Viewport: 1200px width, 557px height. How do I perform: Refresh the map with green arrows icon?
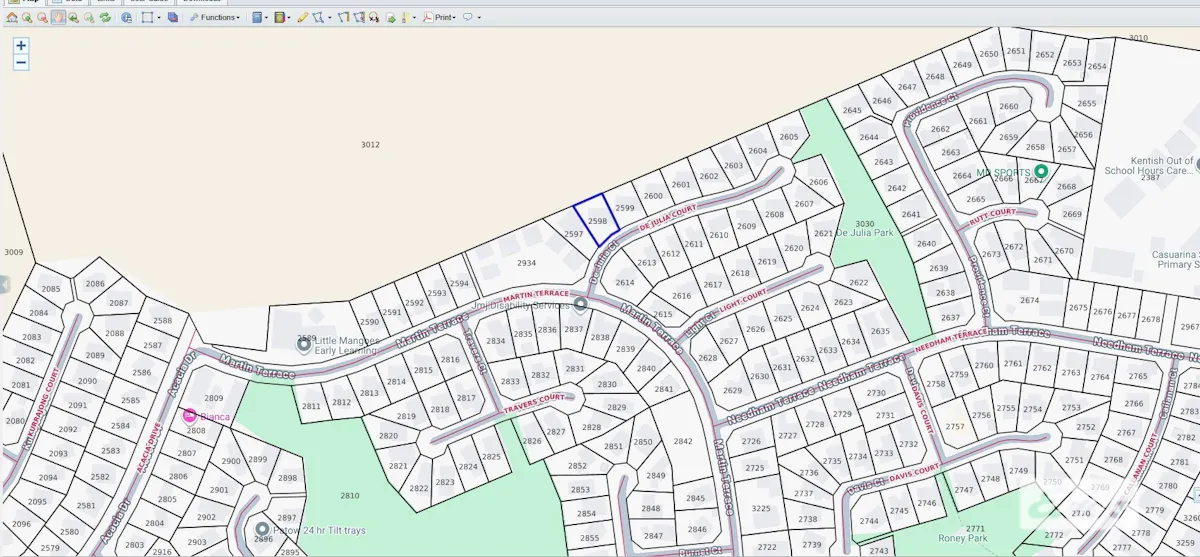(105, 17)
